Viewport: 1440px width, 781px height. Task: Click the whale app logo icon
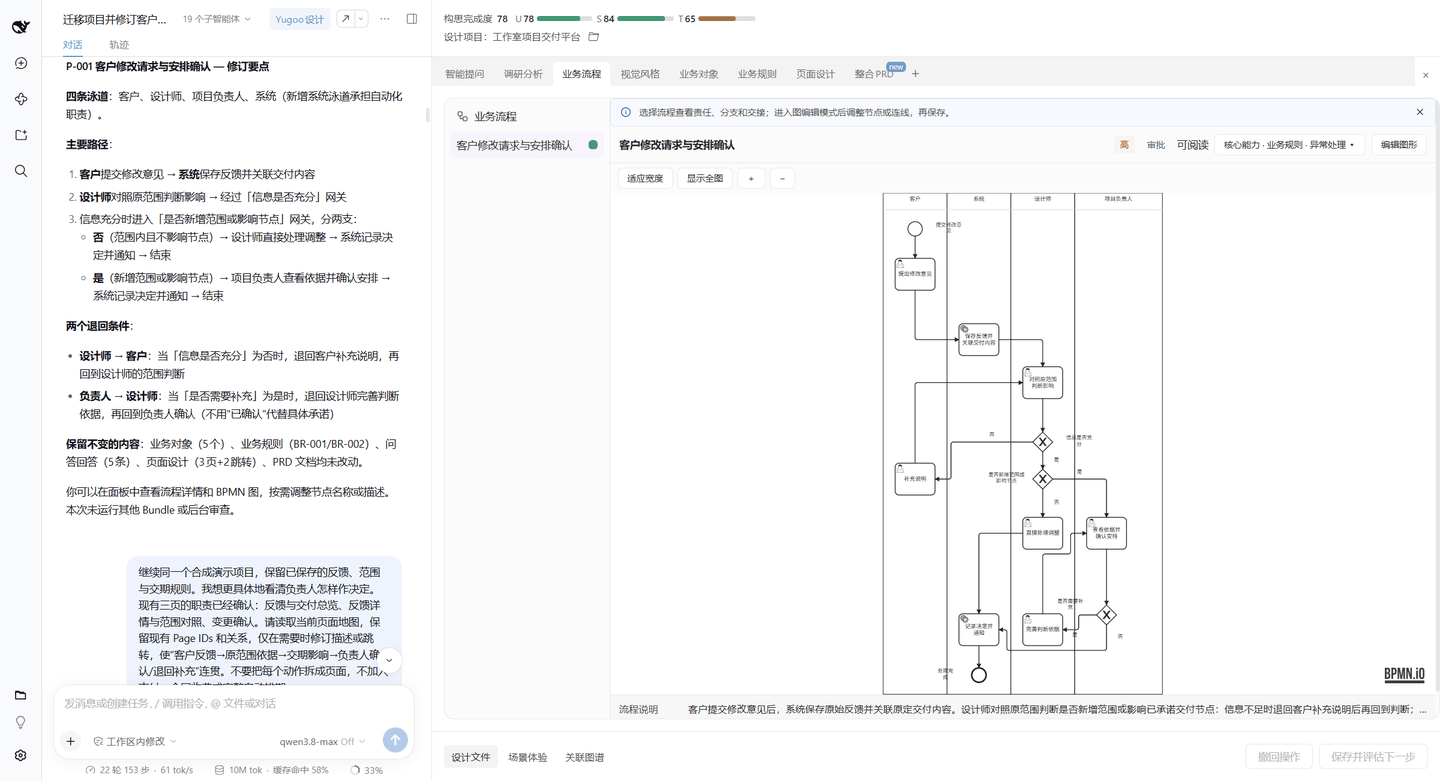pyautogui.click(x=21, y=27)
